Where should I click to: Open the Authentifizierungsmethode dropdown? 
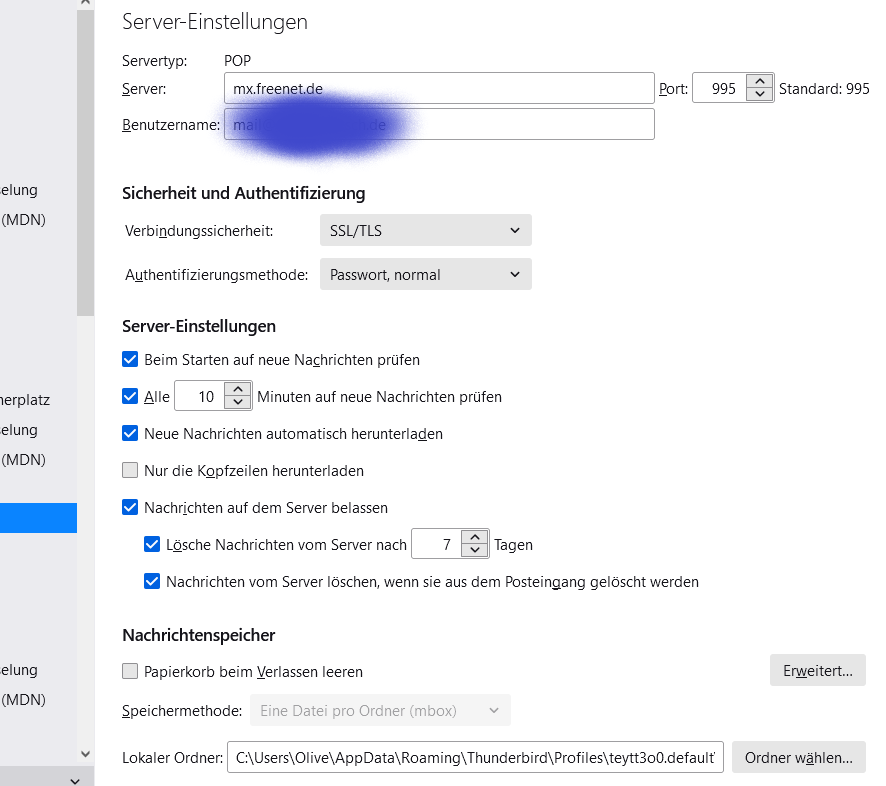[425, 274]
